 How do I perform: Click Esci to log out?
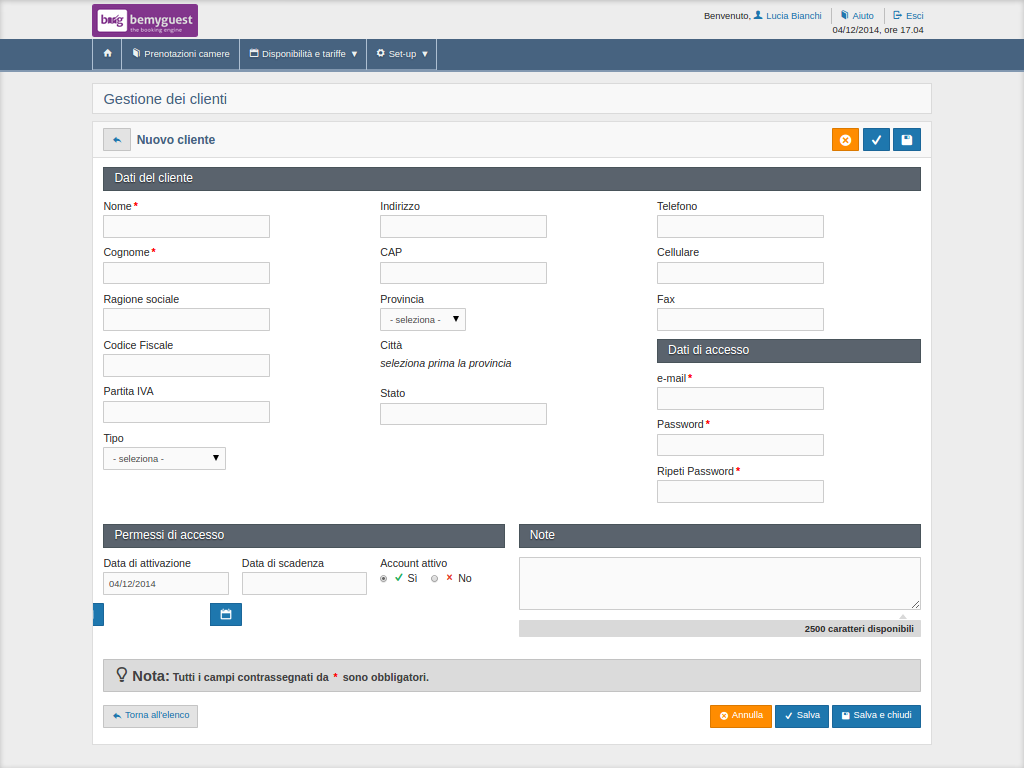coord(908,16)
